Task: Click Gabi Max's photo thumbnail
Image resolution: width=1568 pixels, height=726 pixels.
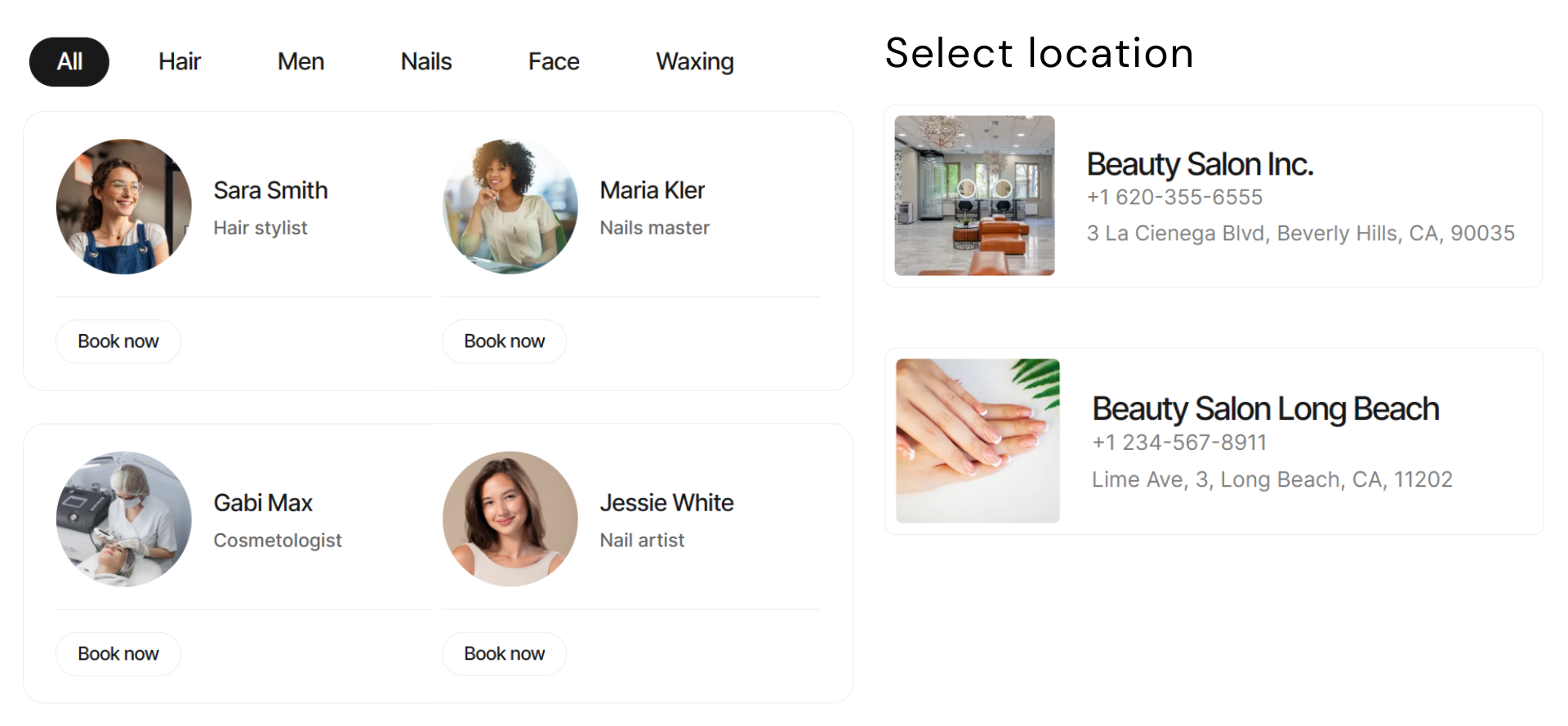Action: pyautogui.click(x=123, y=519)
